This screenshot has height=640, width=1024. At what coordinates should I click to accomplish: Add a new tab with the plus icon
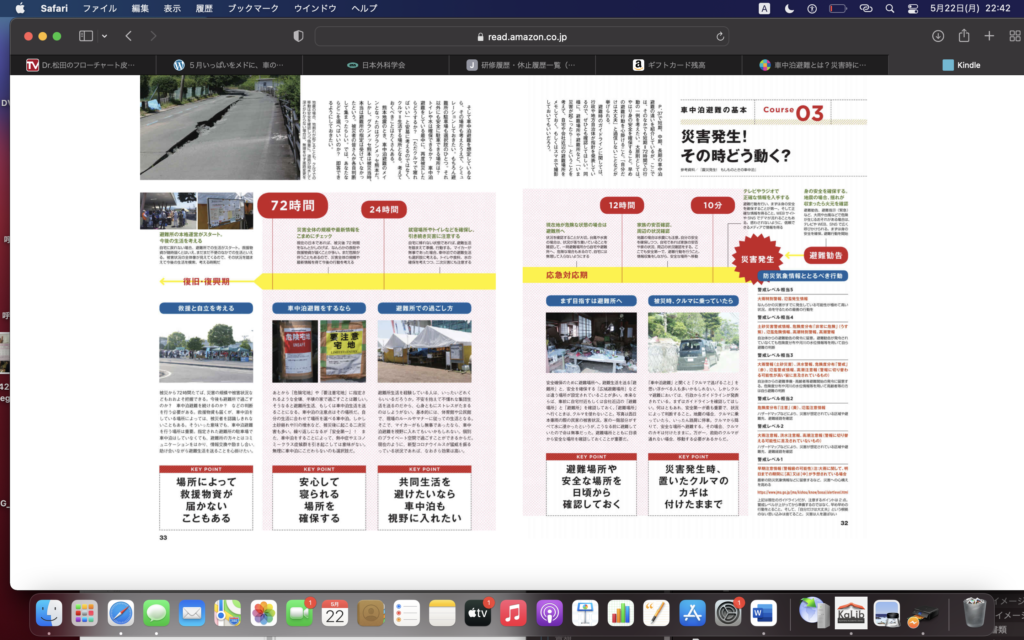989,36
